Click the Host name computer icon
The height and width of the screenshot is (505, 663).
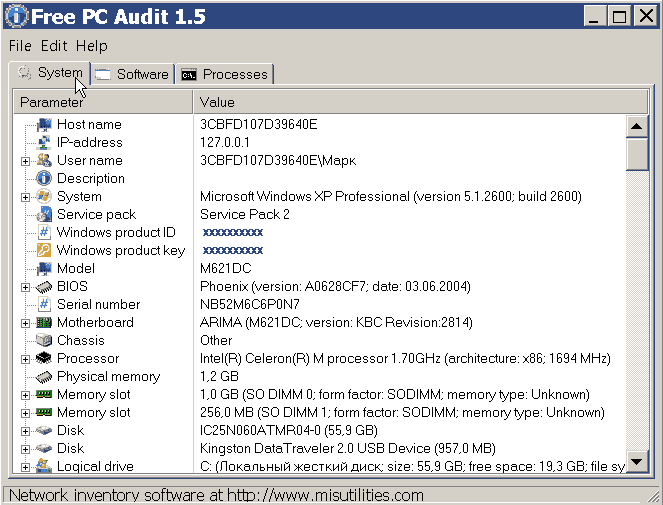click(44, 124)
